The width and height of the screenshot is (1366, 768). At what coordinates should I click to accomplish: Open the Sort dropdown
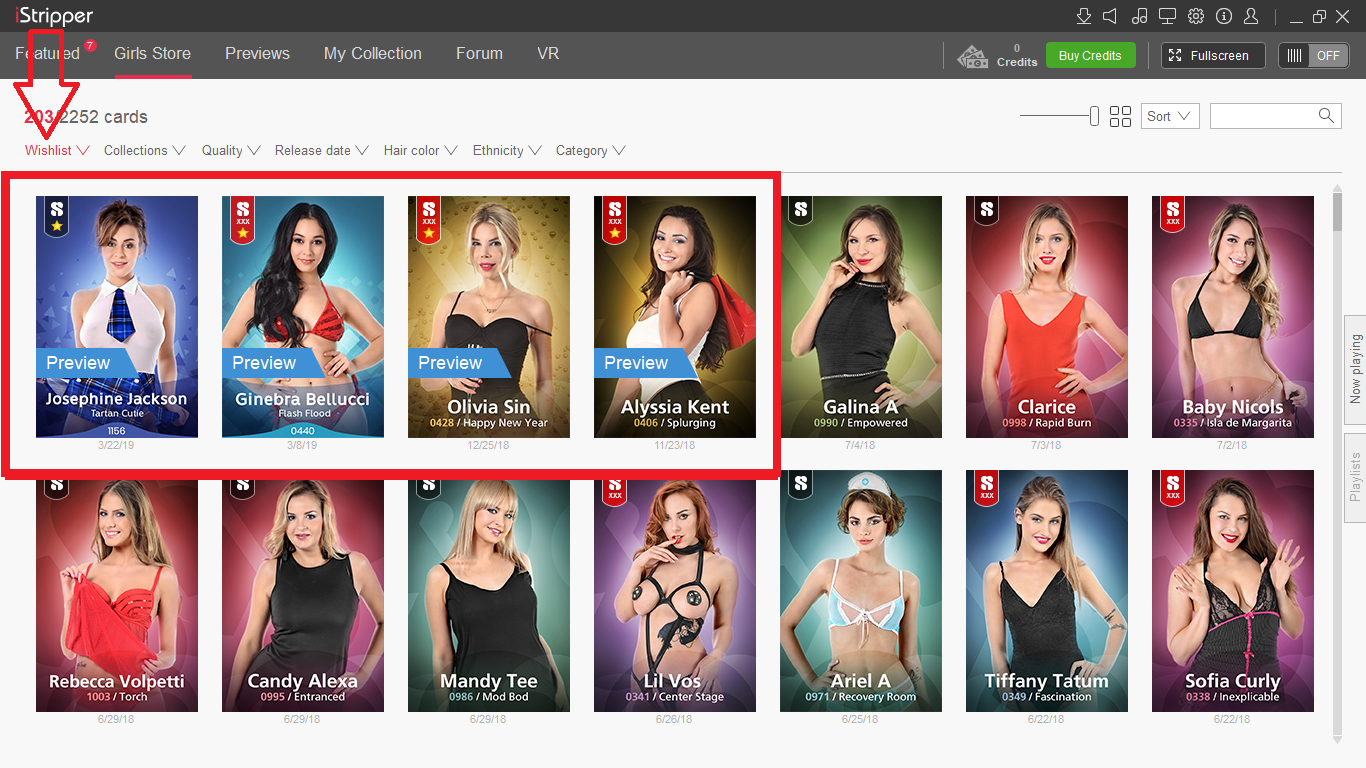1169,116
